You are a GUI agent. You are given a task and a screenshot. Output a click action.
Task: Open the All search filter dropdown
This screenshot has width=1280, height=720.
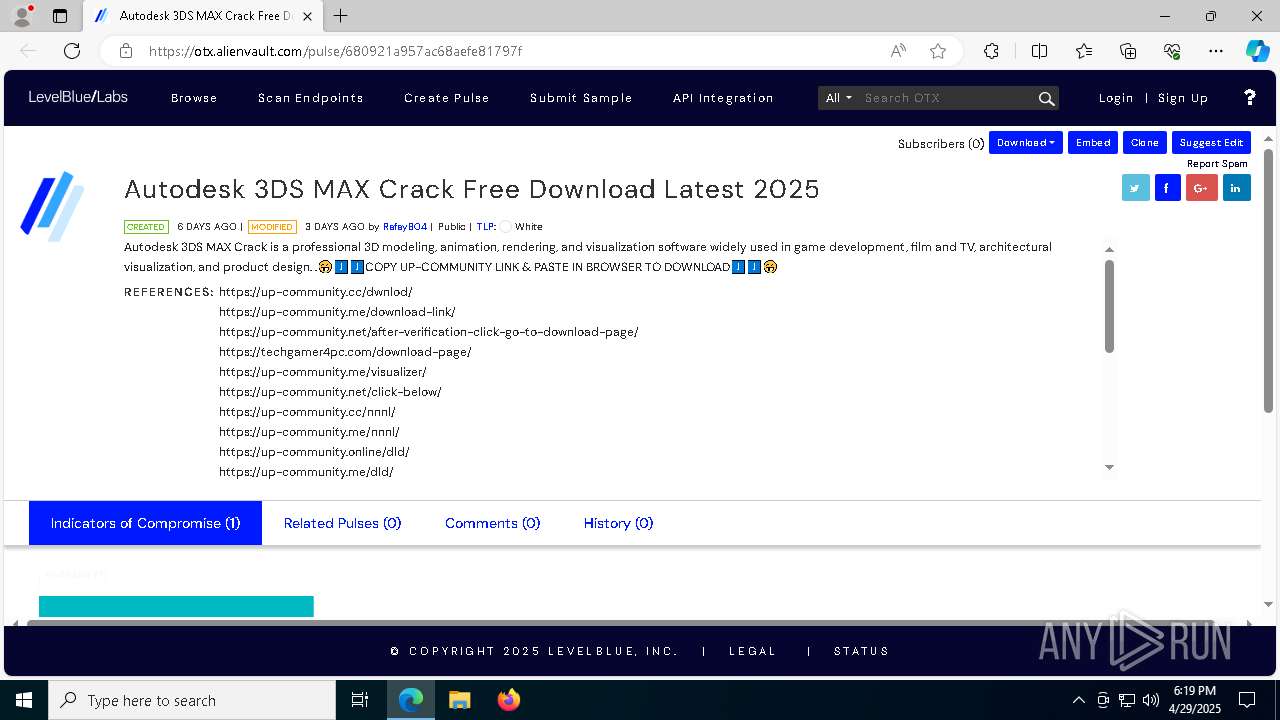point(838,98)
